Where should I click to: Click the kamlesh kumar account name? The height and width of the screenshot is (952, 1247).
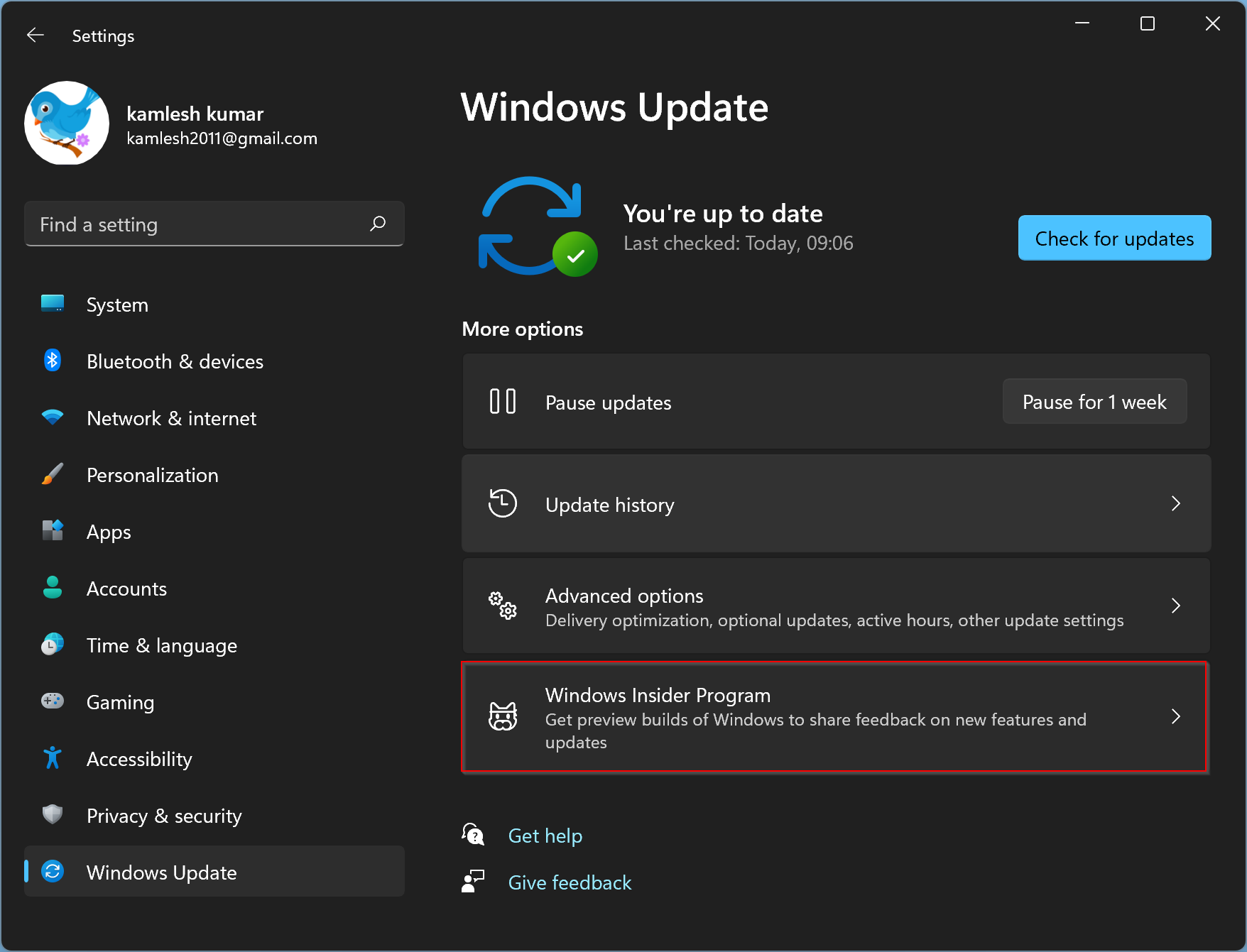coord(195,114)
